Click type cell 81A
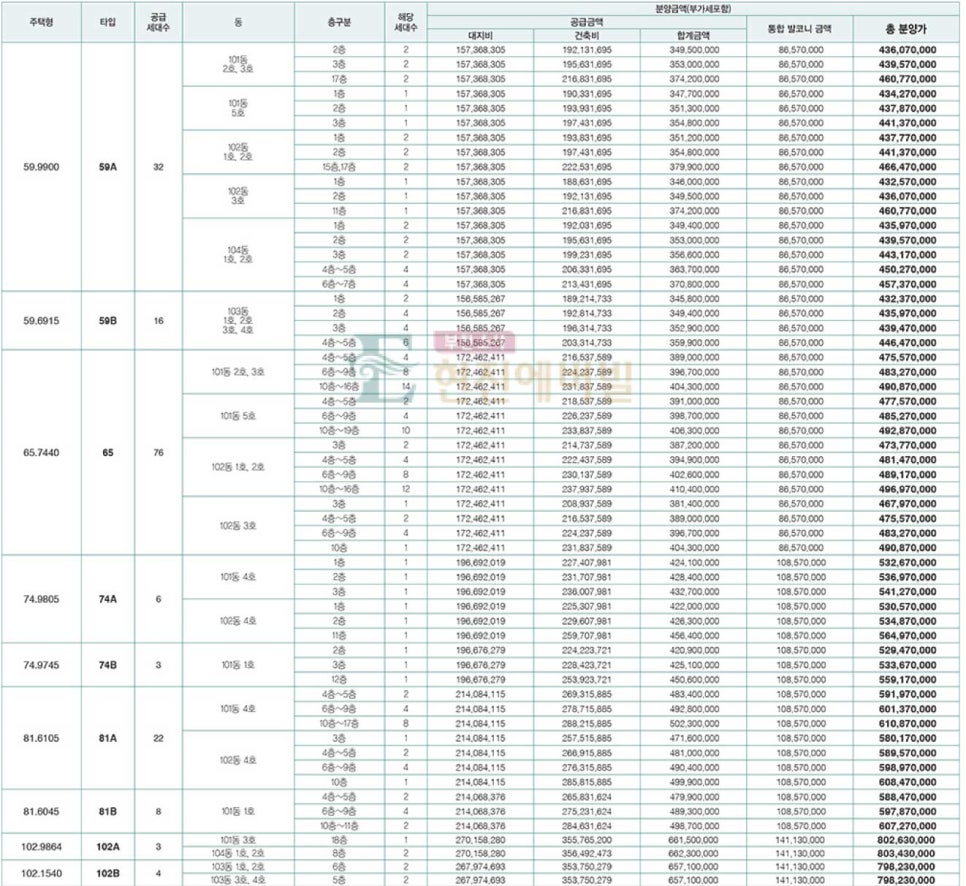 108,738
